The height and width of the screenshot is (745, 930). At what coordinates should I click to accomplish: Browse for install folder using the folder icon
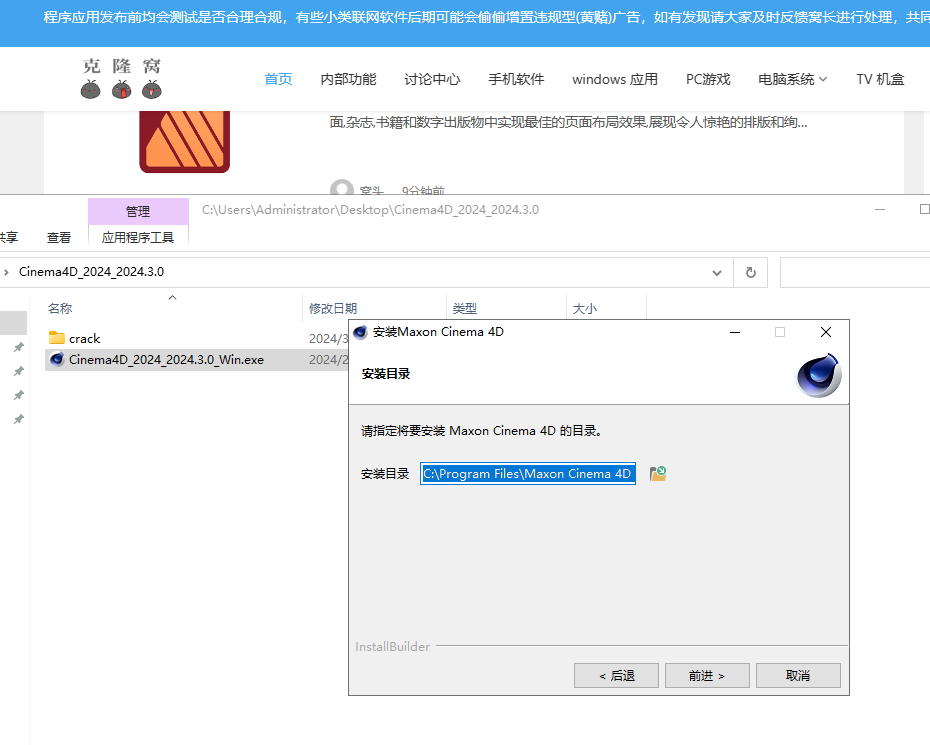pos(658,473)
